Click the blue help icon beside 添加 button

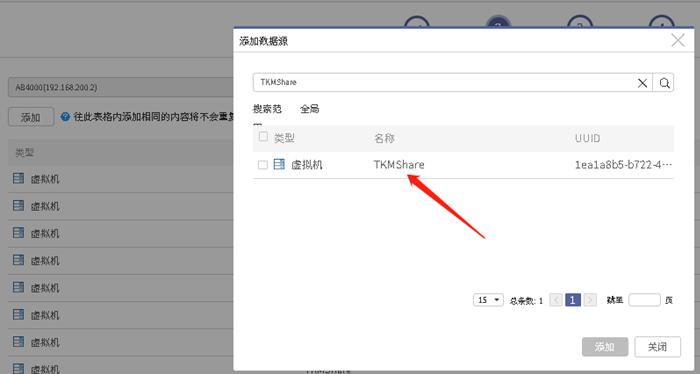coord(65,117)
